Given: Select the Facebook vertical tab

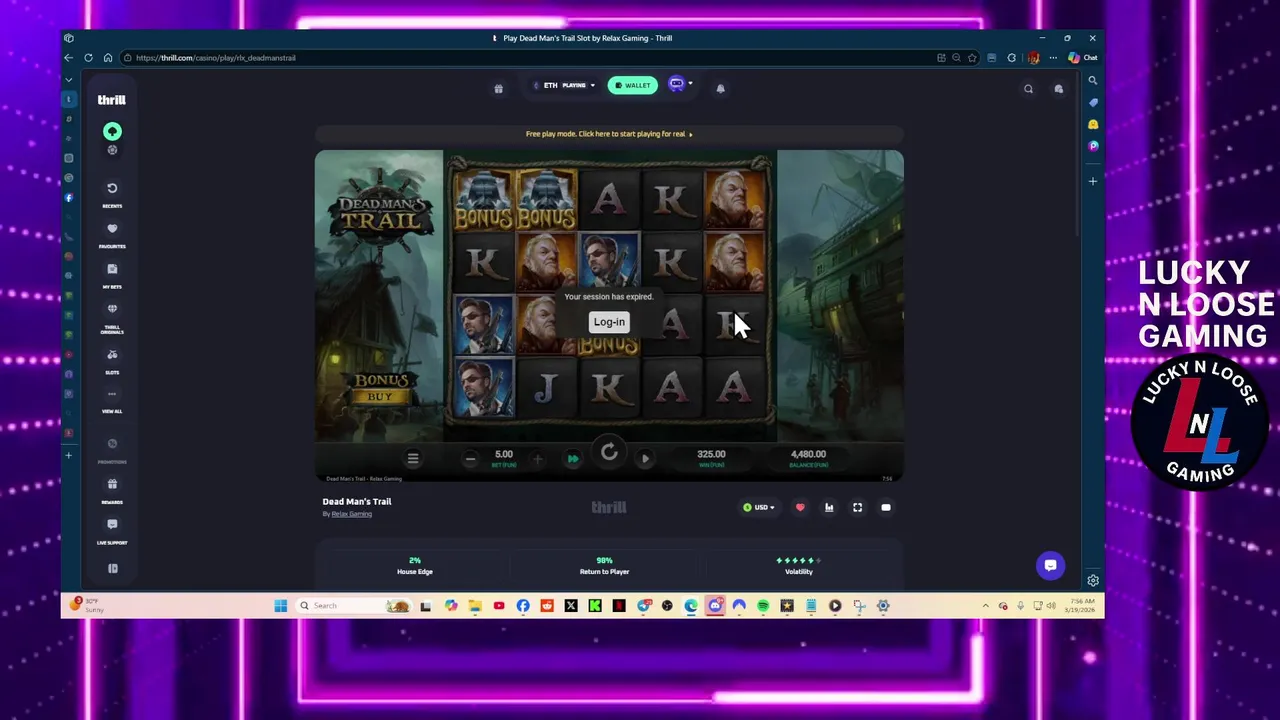Looking at the screenshot, I should point(69,197).
